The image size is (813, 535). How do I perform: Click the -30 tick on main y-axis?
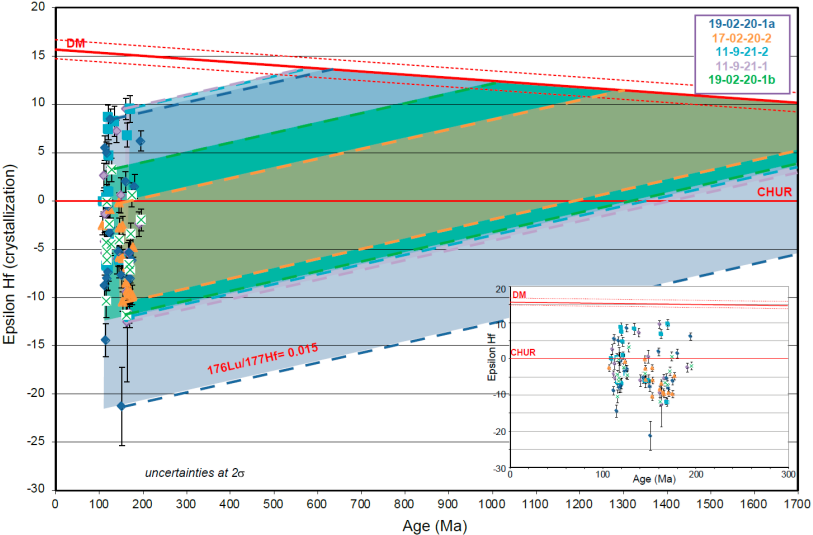pos(35,489)
